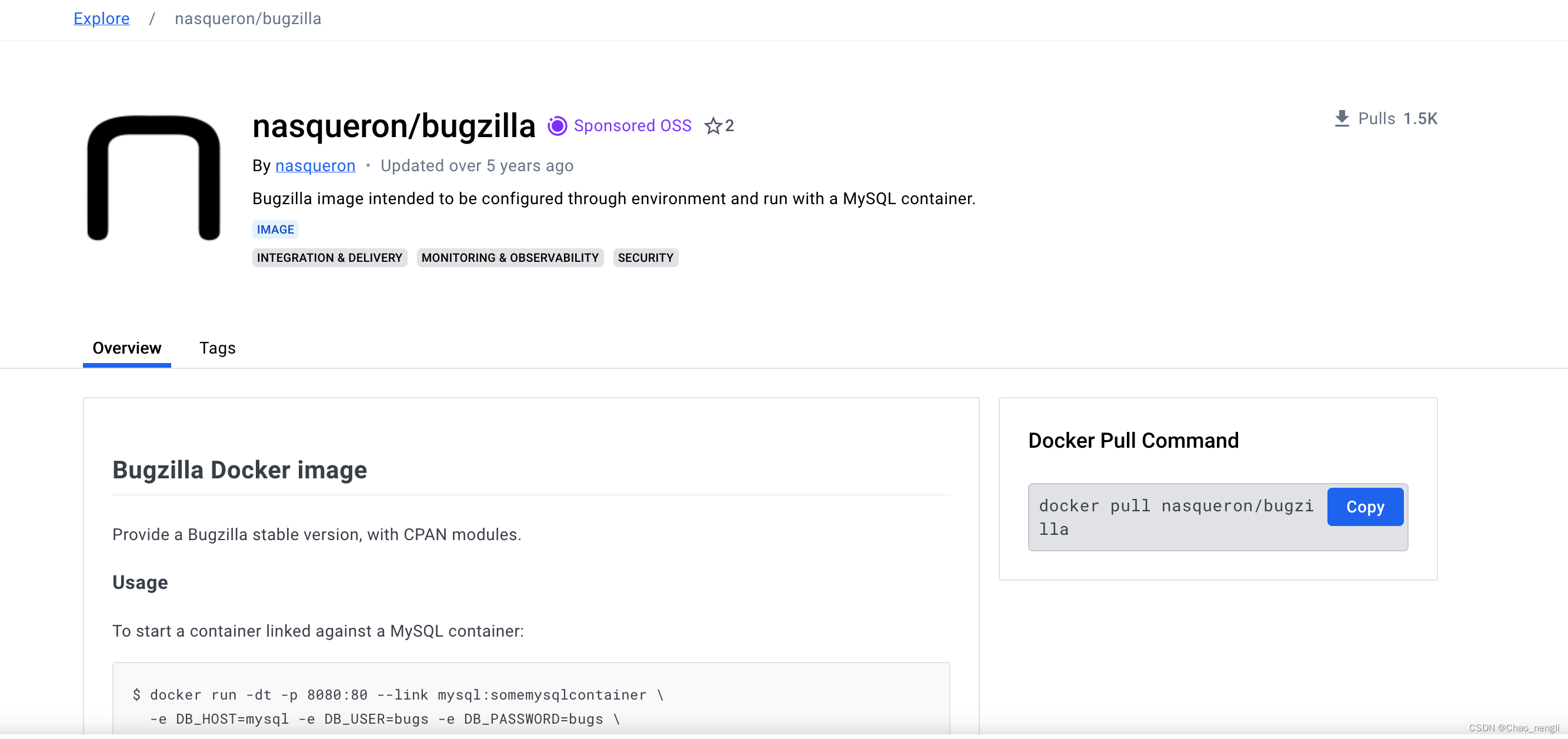This screenshot has width=1568, height=739.
Task: Switch to the Tags tab
Action: (x=217, y=348)
